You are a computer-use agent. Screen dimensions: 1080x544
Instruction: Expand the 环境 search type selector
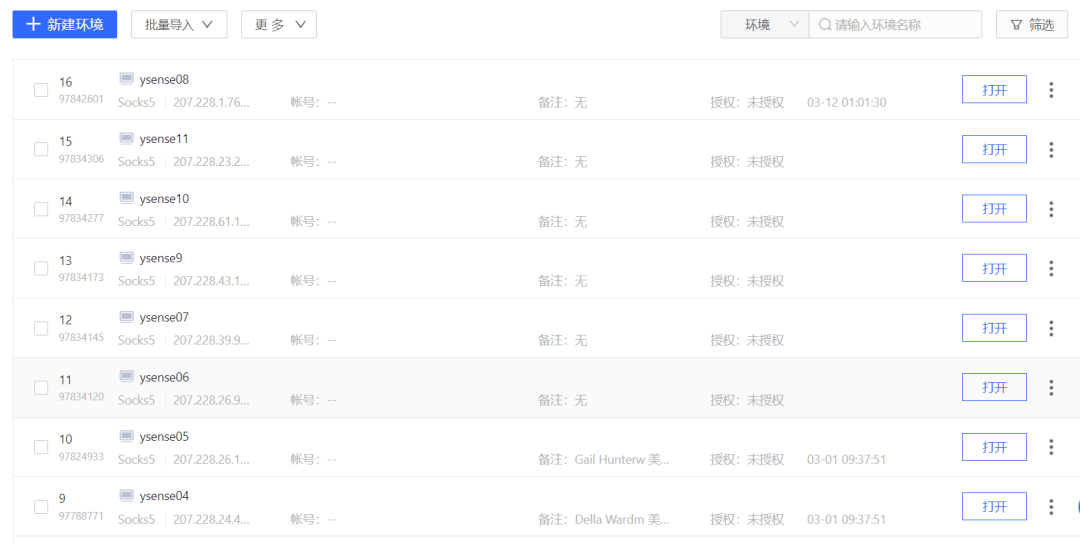pyautogui.click(x=765, y=25)
